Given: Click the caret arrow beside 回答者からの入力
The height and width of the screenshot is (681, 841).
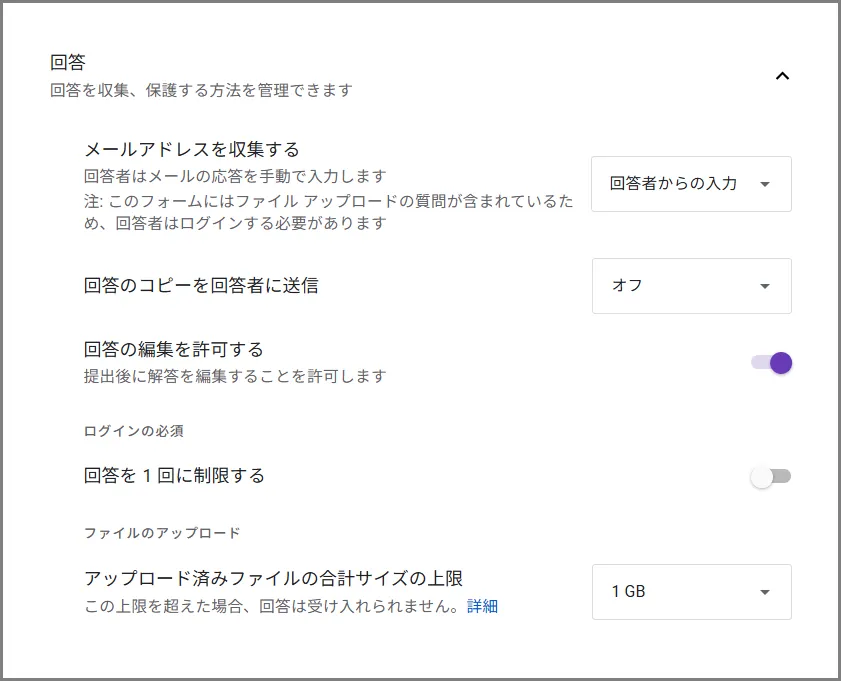Looking at the screenshot, I should (765, 184).
